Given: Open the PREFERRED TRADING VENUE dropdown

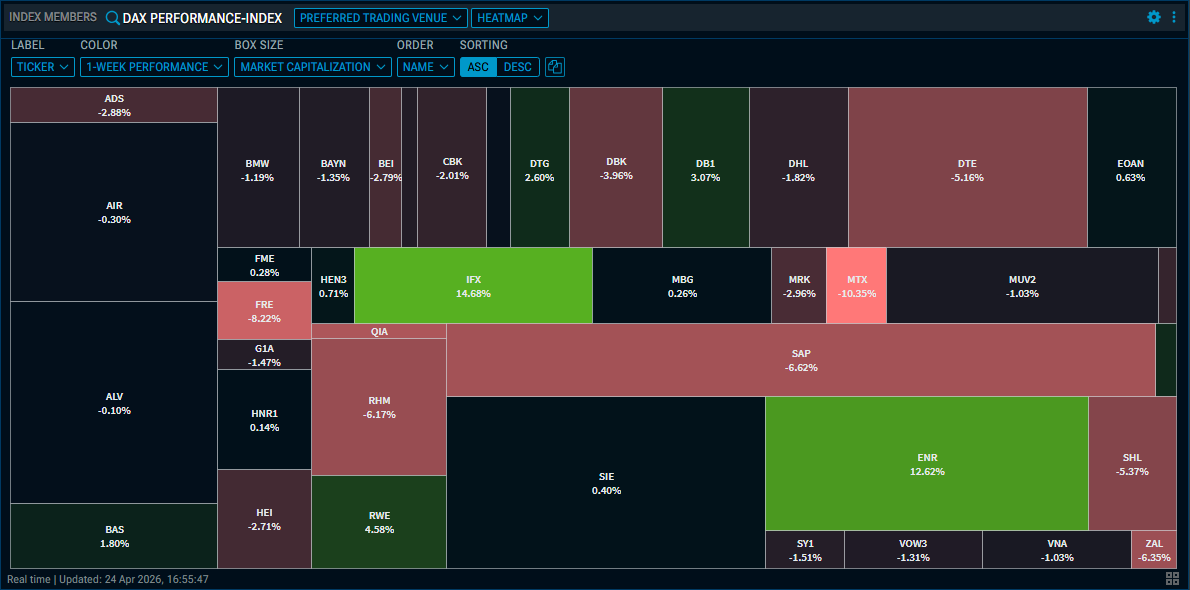Looking at the screenshot, I should 380,17.
